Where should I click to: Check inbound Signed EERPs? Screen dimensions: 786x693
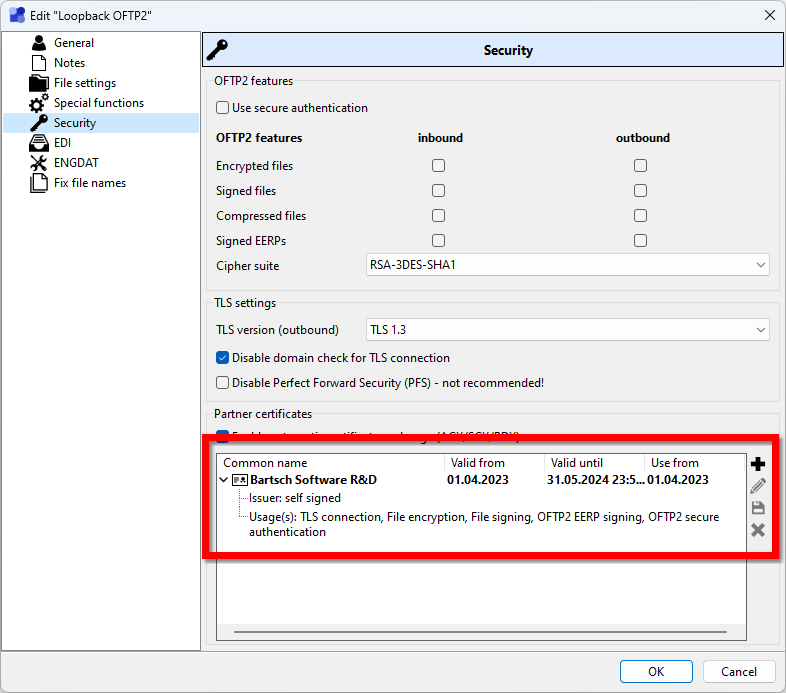point(439,241)
